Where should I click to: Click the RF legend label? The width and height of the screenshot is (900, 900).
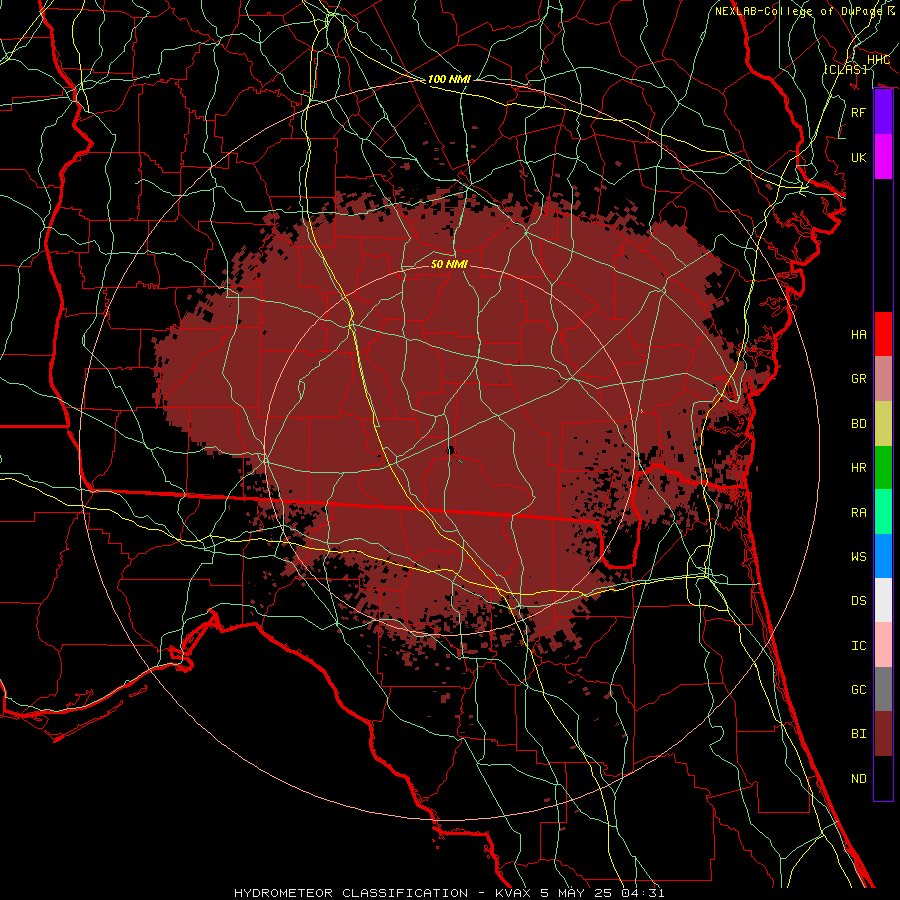pos(859,112)
